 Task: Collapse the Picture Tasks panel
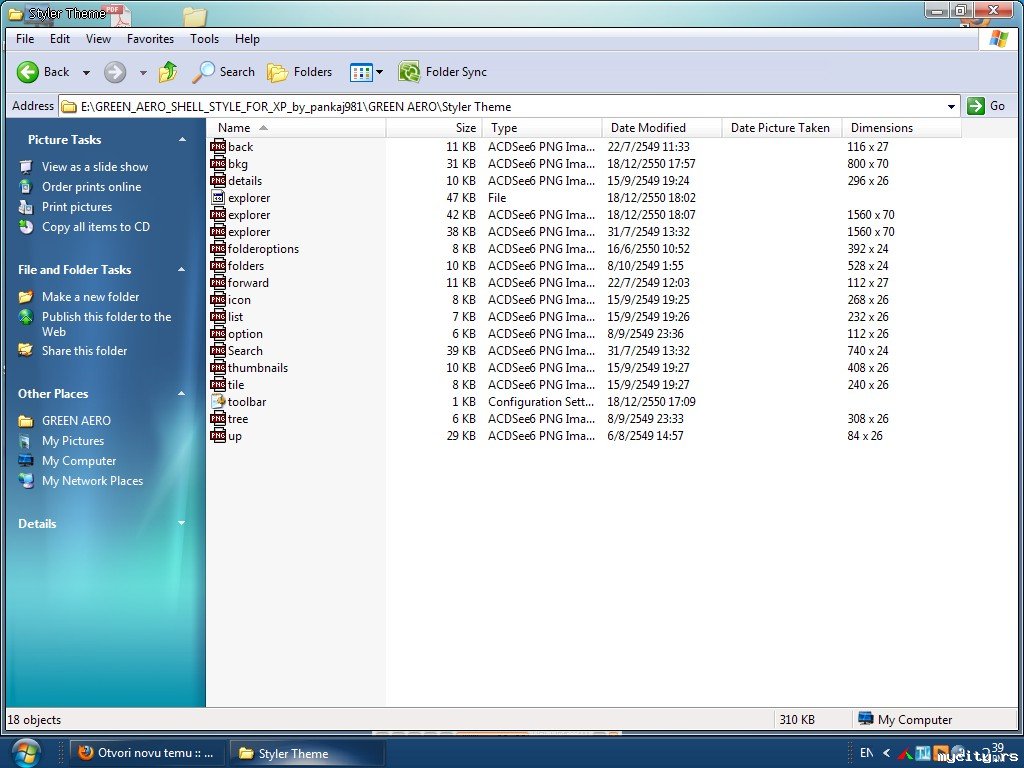click(x=182, y=140)
